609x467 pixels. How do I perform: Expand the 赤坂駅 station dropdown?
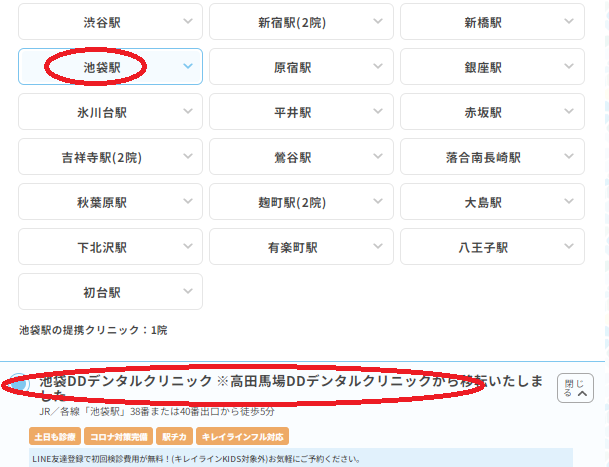(492, 112)
